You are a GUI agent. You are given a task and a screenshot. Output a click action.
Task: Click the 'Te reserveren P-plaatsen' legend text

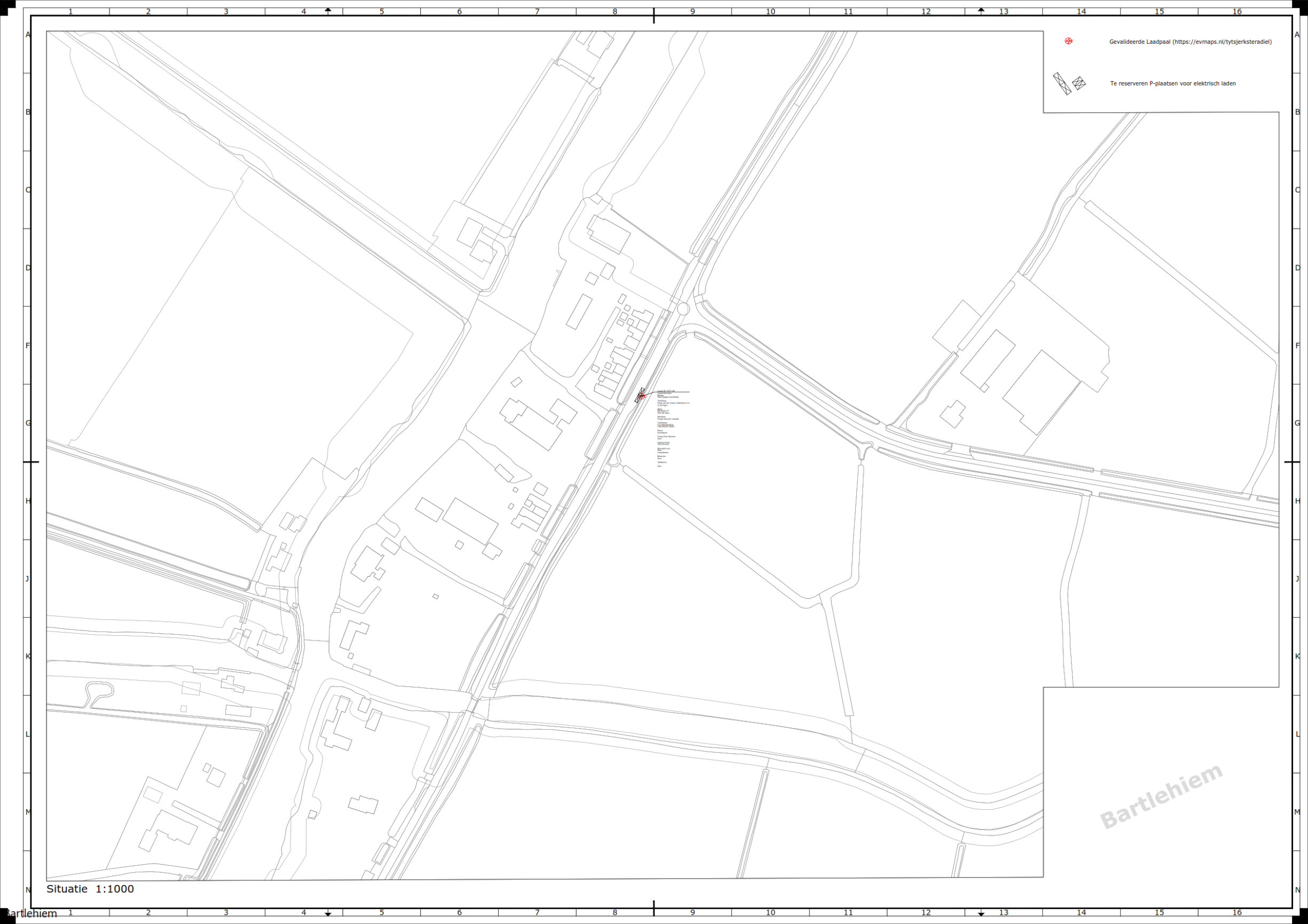tap(1173, 84)
